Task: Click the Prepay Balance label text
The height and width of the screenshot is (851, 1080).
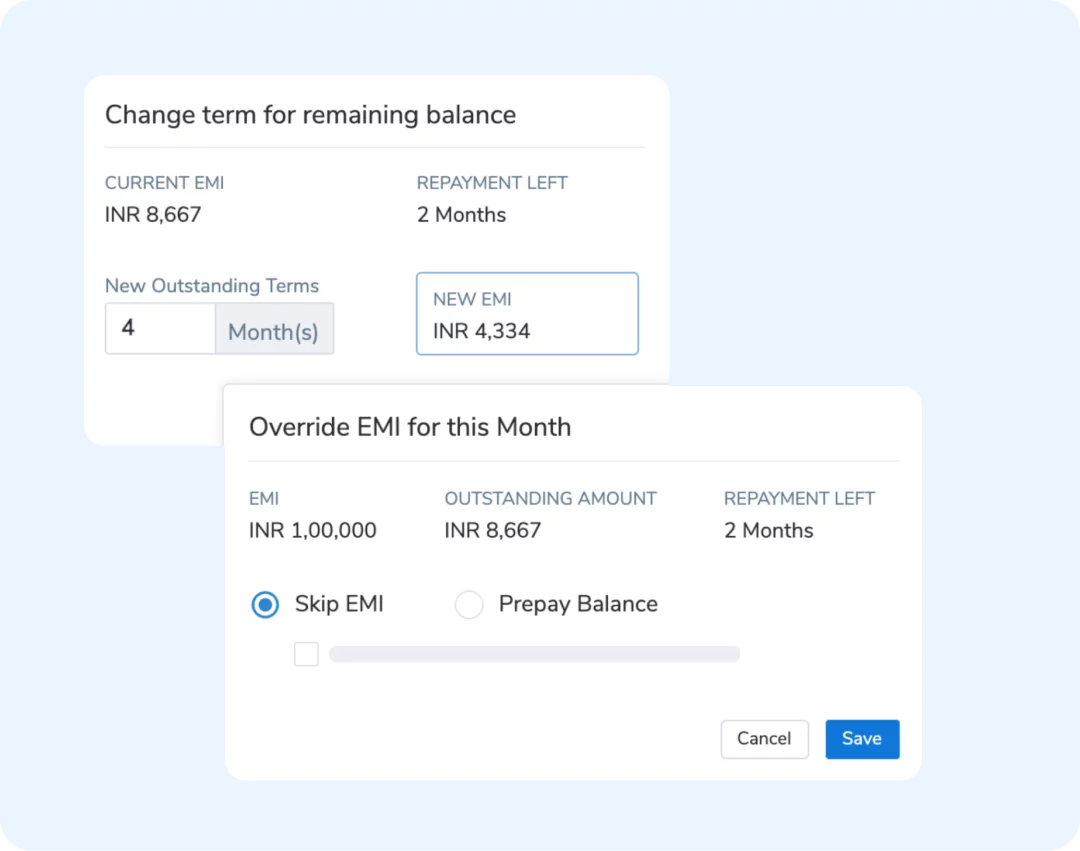Action: point(578,604)
